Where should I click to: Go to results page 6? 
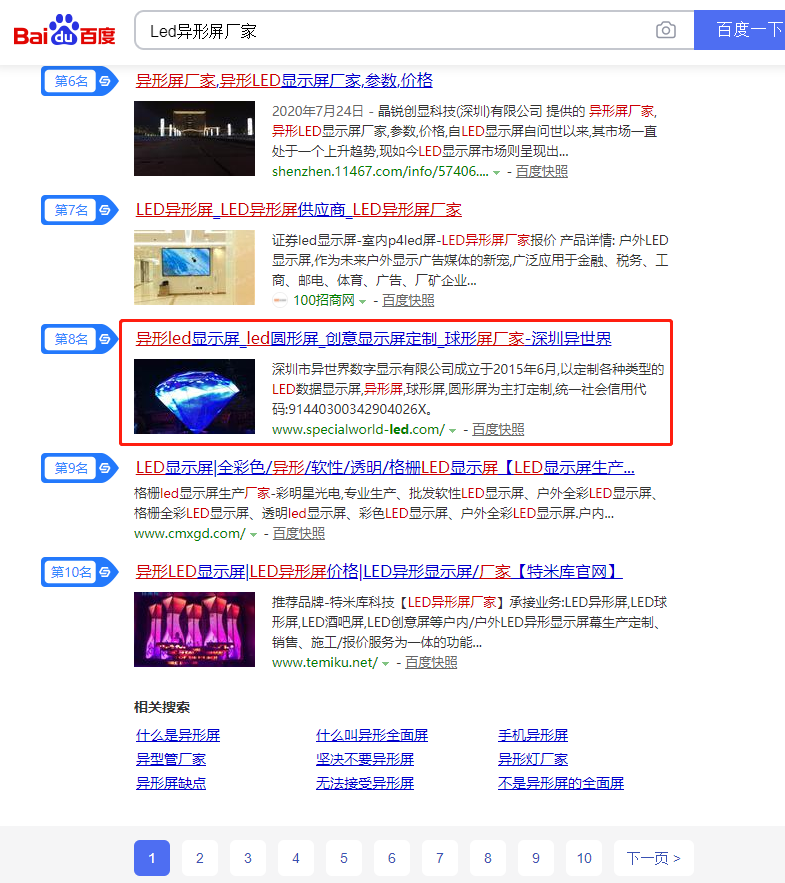click(392, 858)
